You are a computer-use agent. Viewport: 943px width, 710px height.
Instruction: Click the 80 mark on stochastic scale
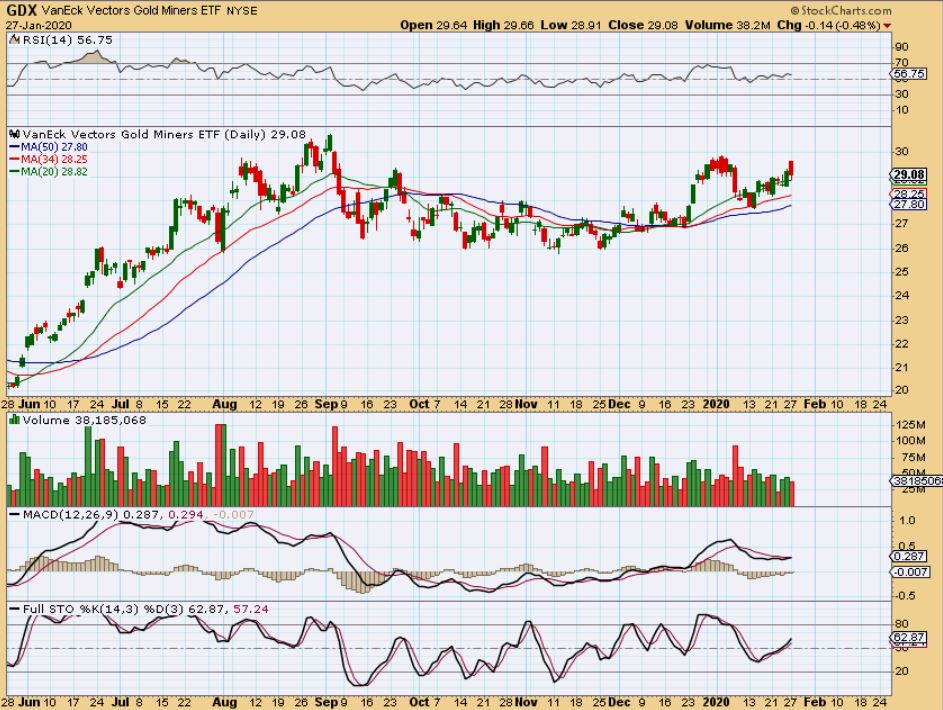click(902, 624)
